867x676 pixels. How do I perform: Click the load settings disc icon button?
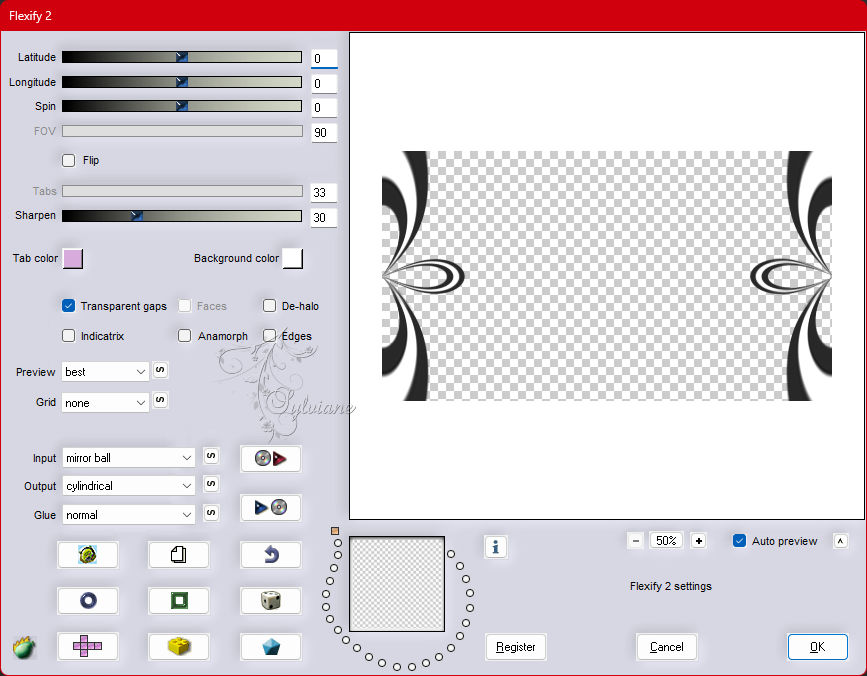[270, 458]
